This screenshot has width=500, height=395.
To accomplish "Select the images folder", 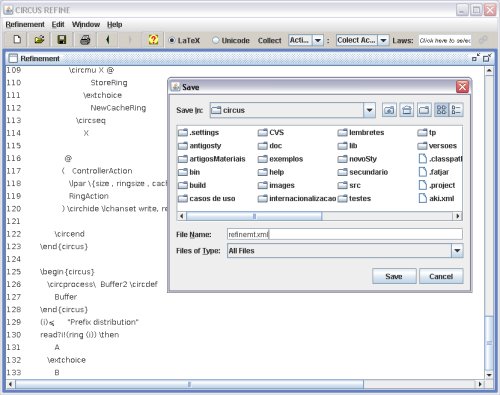I will (x=276, y=185).
